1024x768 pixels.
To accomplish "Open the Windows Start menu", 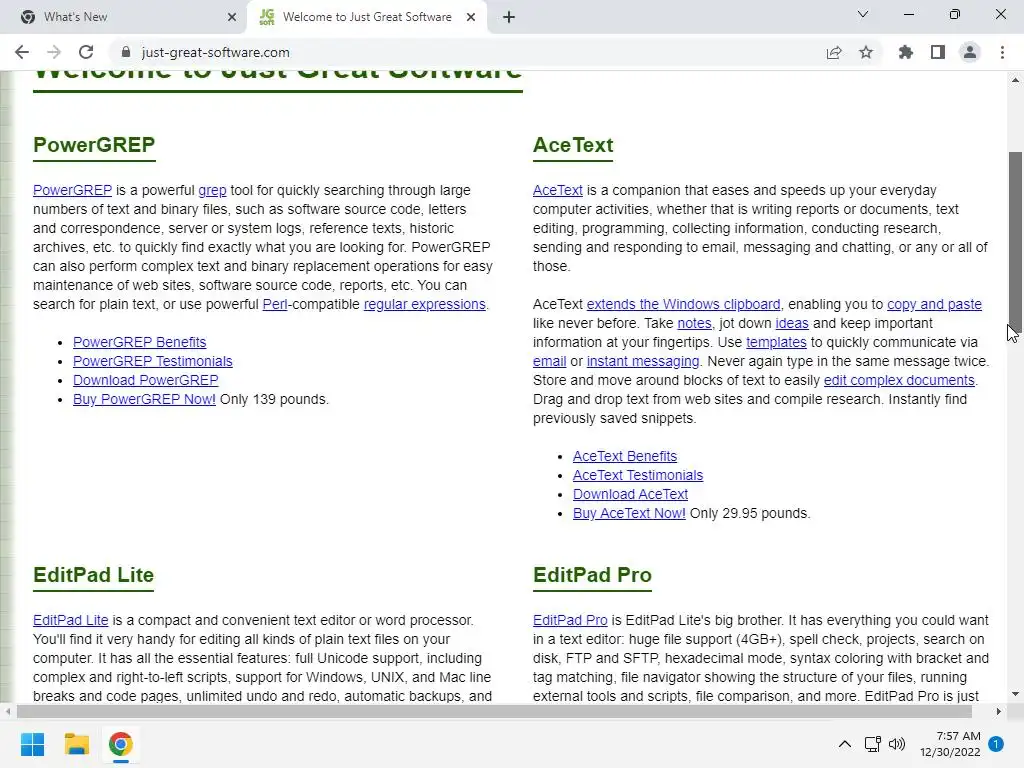I will [32, 744].
